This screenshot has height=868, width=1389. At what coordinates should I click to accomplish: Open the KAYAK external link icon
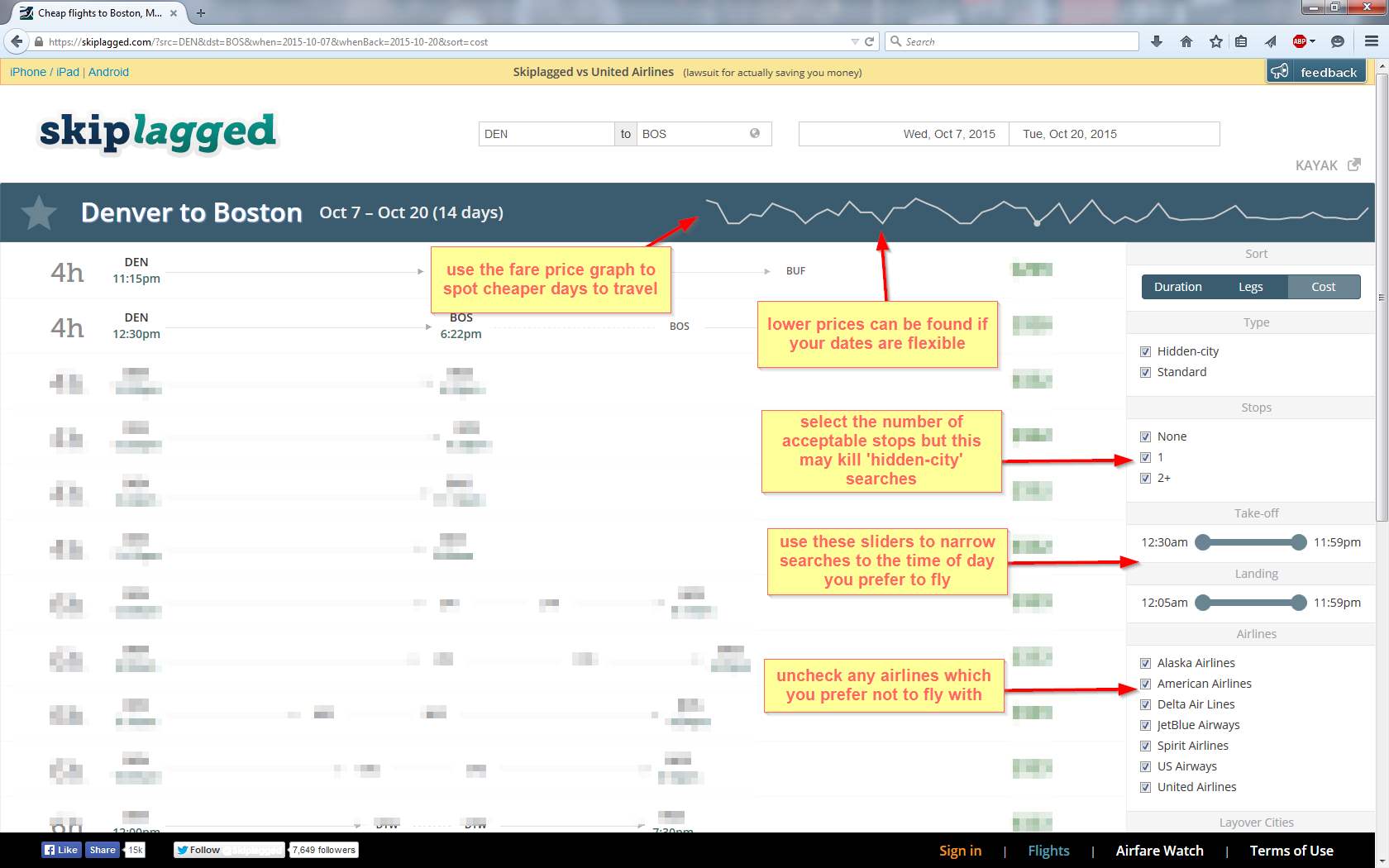click(1353, 165)
